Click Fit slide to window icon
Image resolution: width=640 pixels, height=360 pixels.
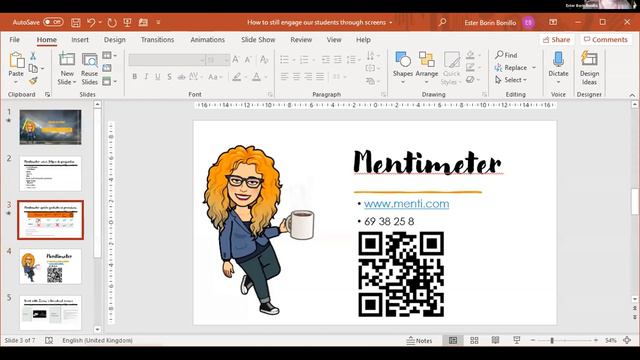pos(627,340)
